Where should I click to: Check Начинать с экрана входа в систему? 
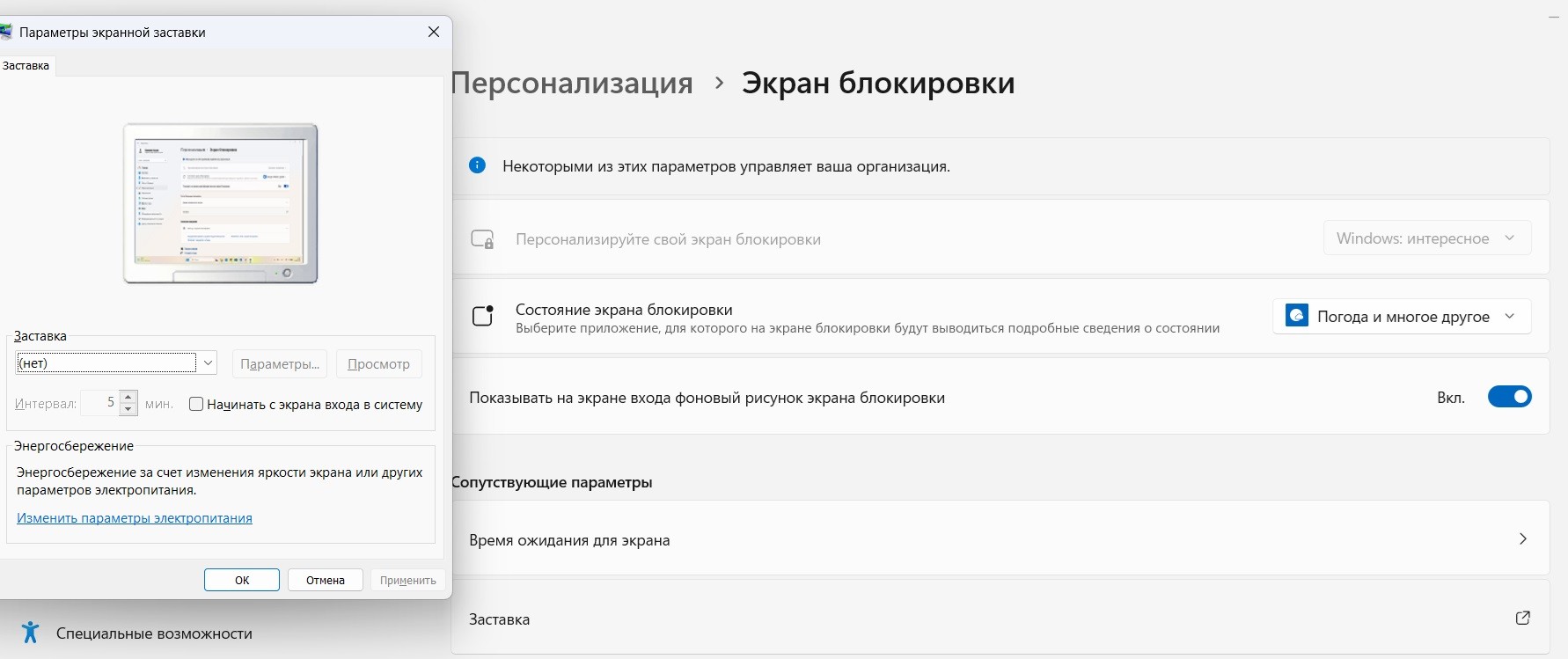coord(196,404)
